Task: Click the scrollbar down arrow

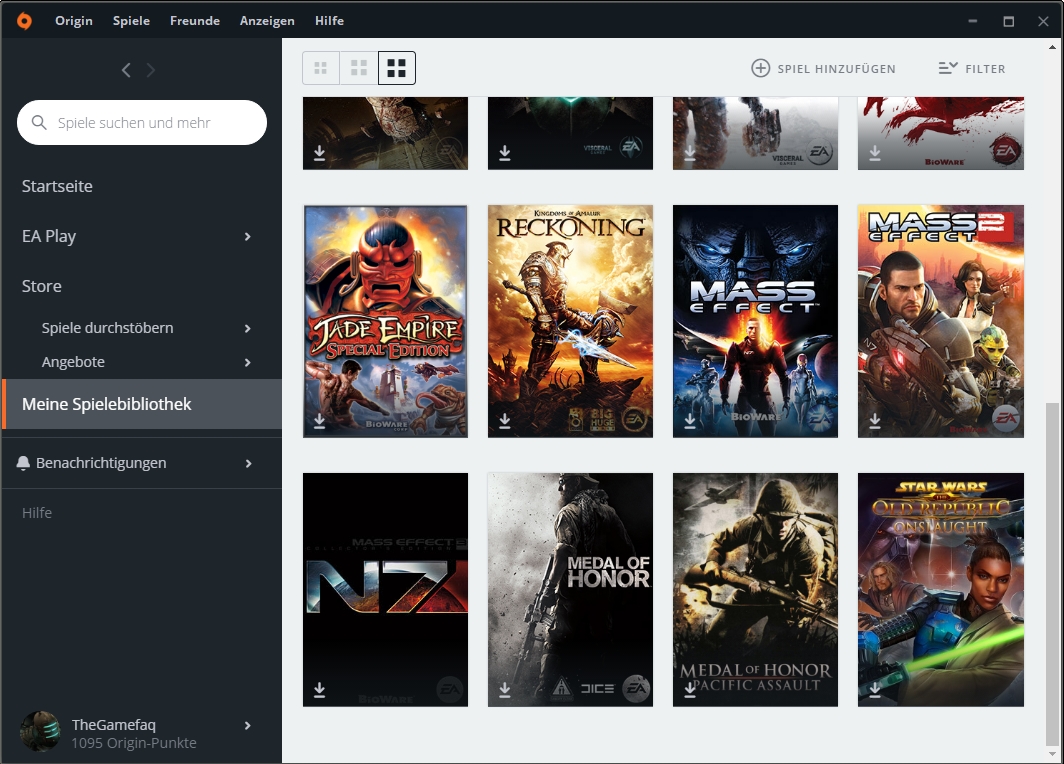Action: pos(1052,754)
